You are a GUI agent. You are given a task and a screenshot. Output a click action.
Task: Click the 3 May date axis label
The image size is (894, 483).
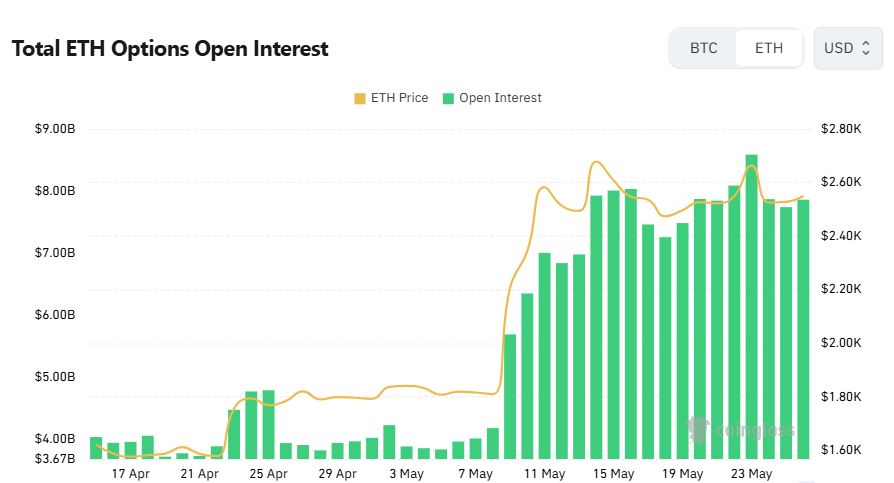(x=407, y=474)
